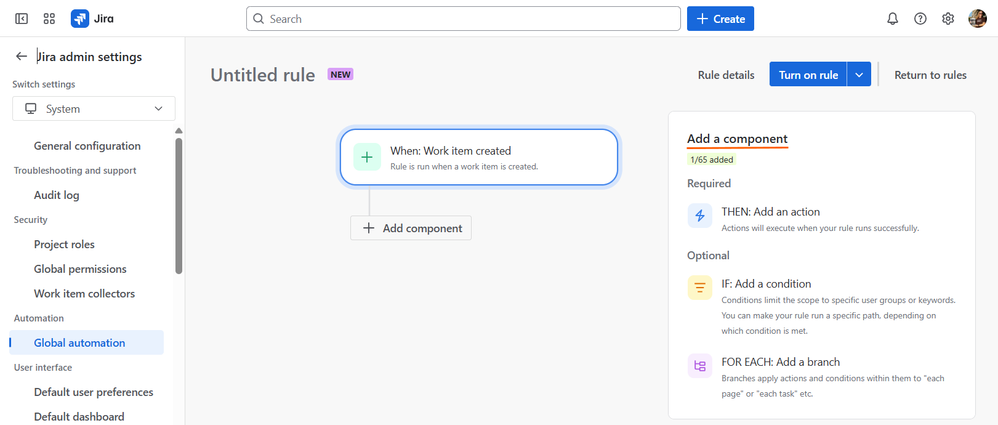Open General configuration in sidebar
This screenshot has height=425, width=998.
click(x=87, y=146)
